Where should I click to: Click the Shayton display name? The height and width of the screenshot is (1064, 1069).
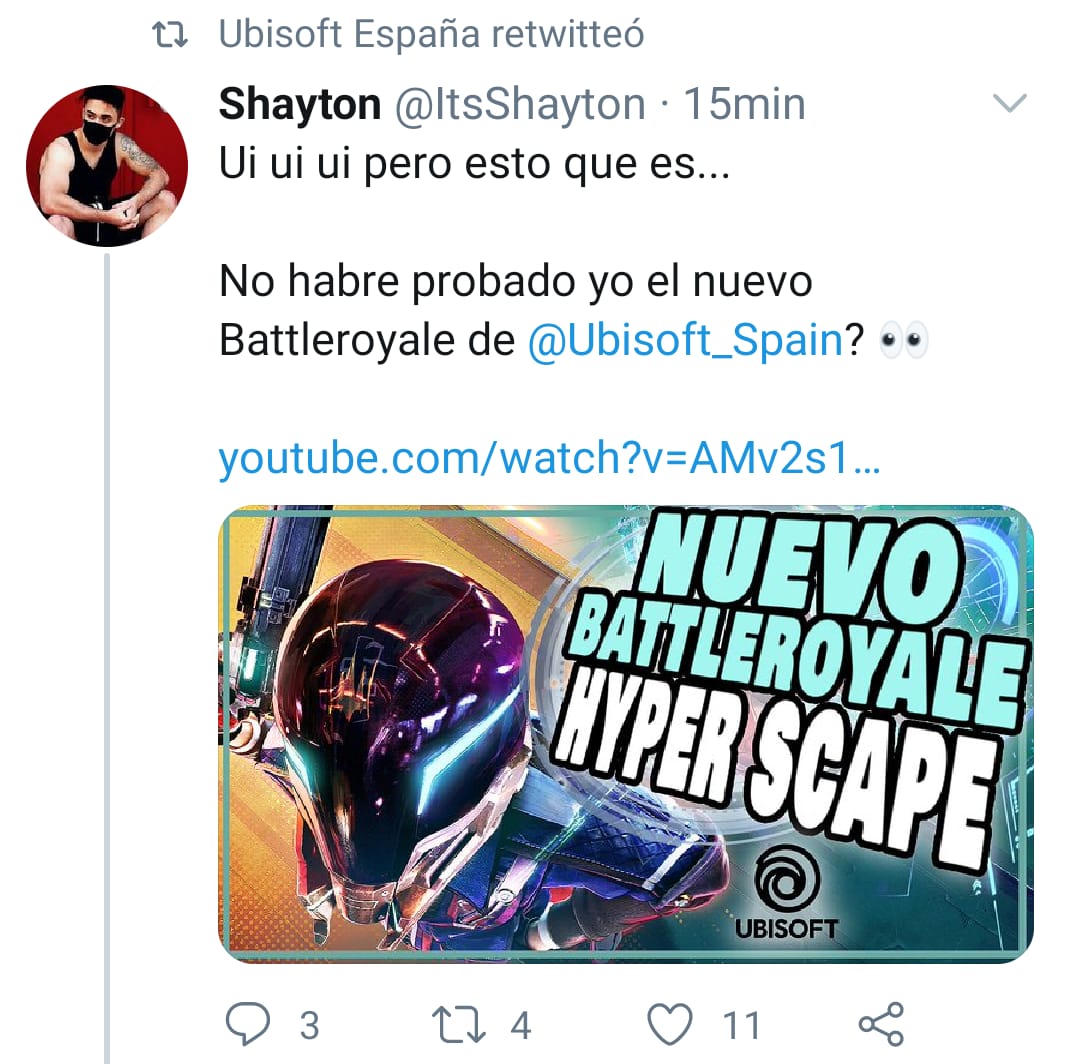(300, 104)
